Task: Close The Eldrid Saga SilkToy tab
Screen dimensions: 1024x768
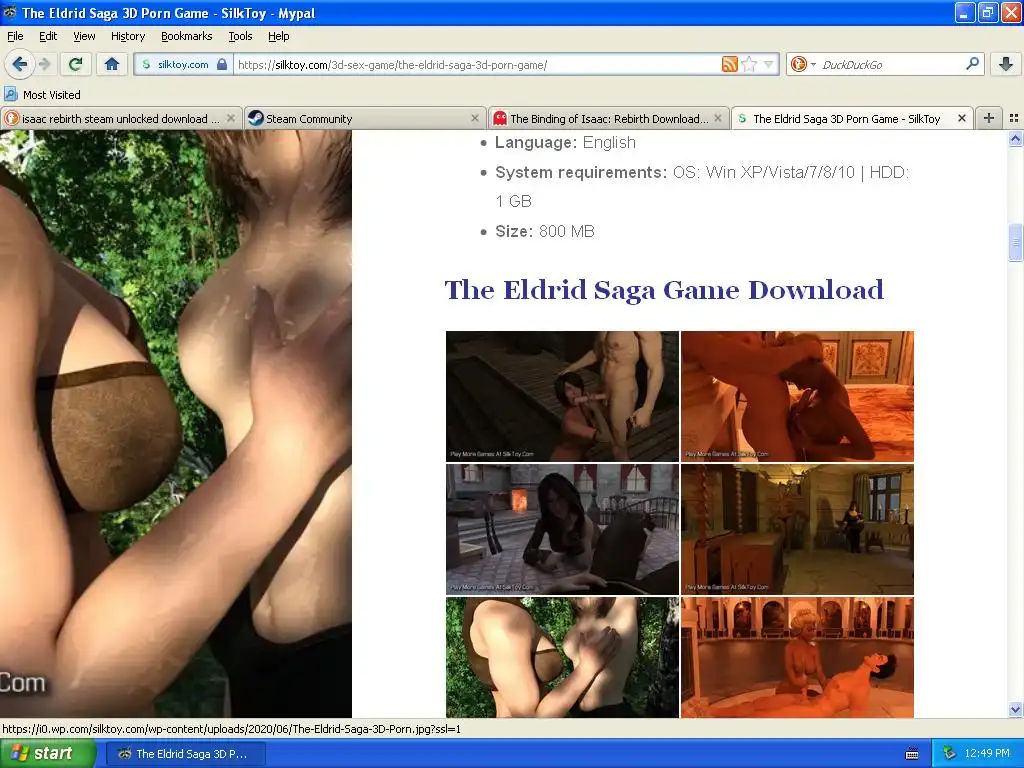Action: [x=962, y=118]
